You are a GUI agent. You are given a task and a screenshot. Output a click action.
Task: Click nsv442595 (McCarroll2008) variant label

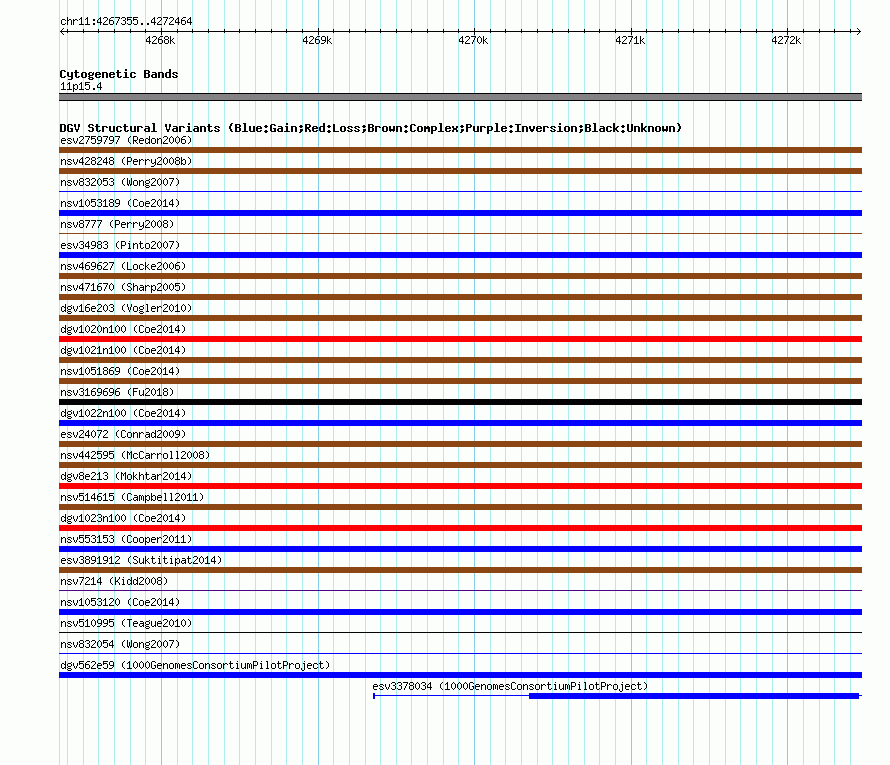click(x=135, y=455)
